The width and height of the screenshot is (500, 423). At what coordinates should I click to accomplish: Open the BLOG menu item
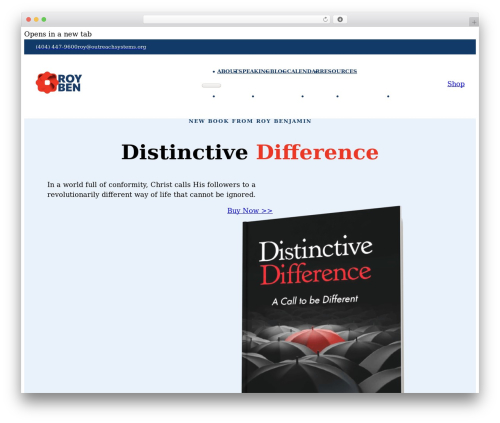coord(278,71)
